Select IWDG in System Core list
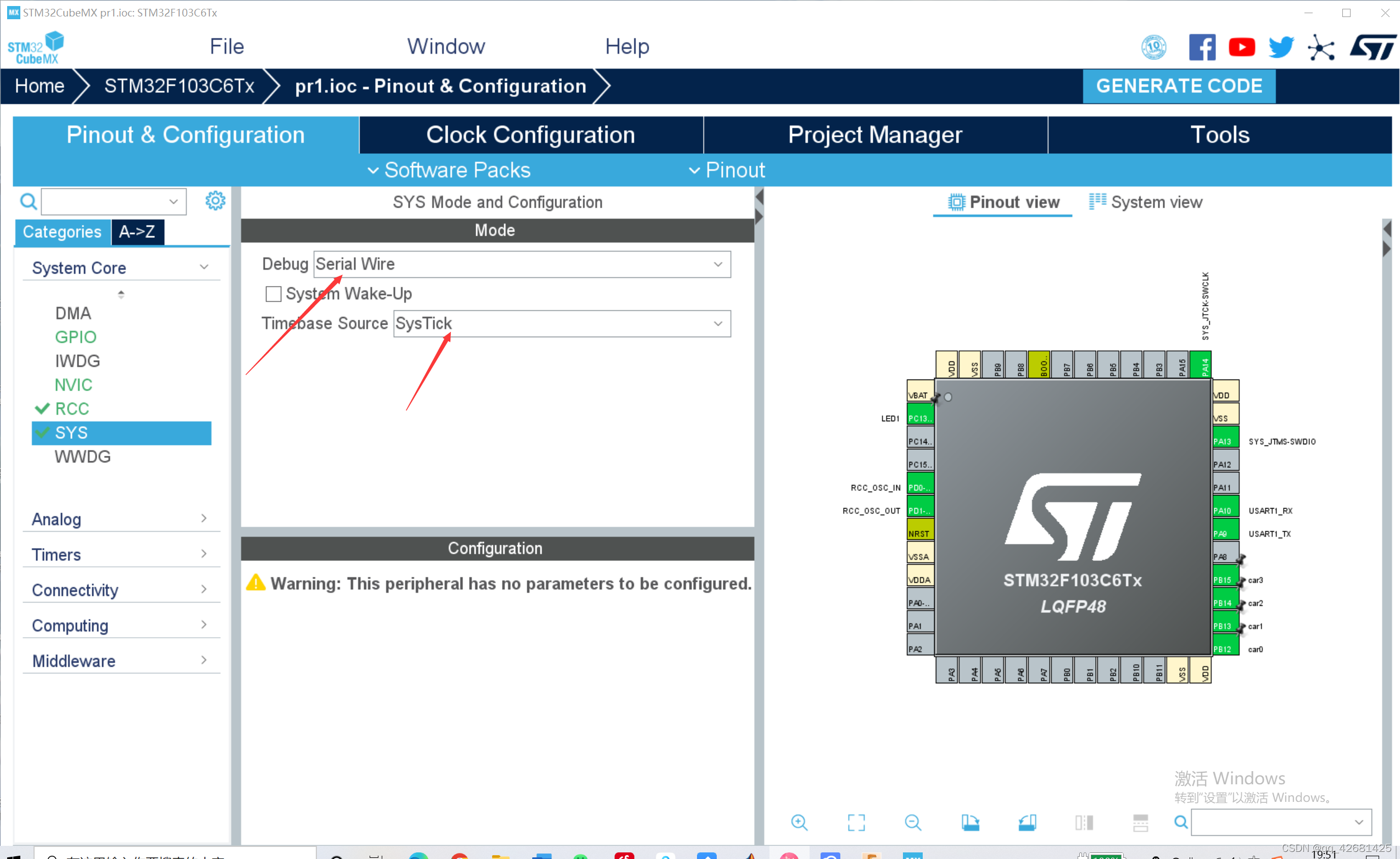1400x859 pixels. coord(77,361)
